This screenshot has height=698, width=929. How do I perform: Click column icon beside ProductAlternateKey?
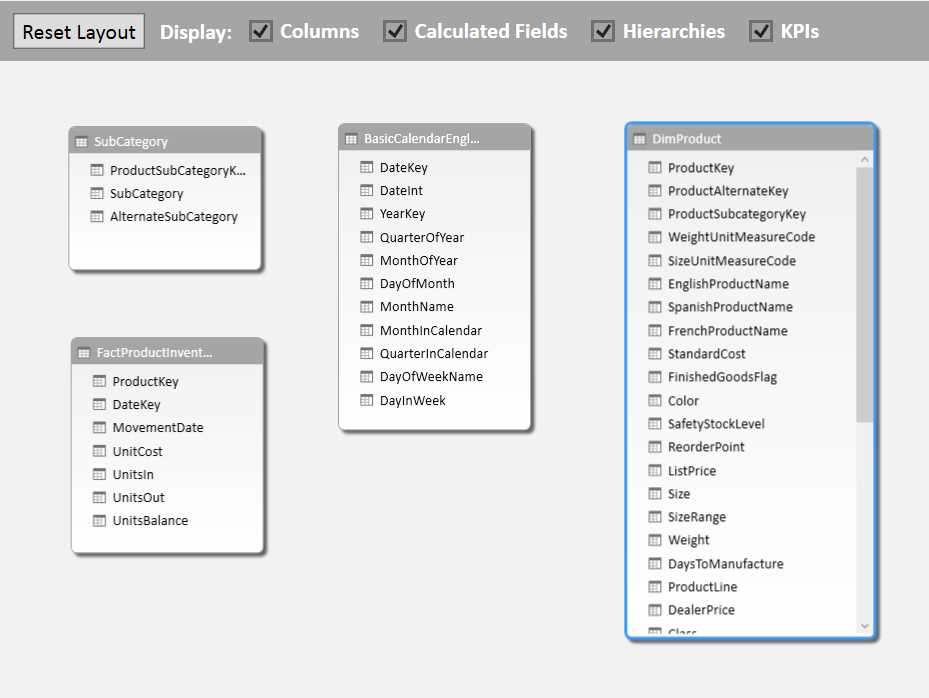[x=655, y=190]
